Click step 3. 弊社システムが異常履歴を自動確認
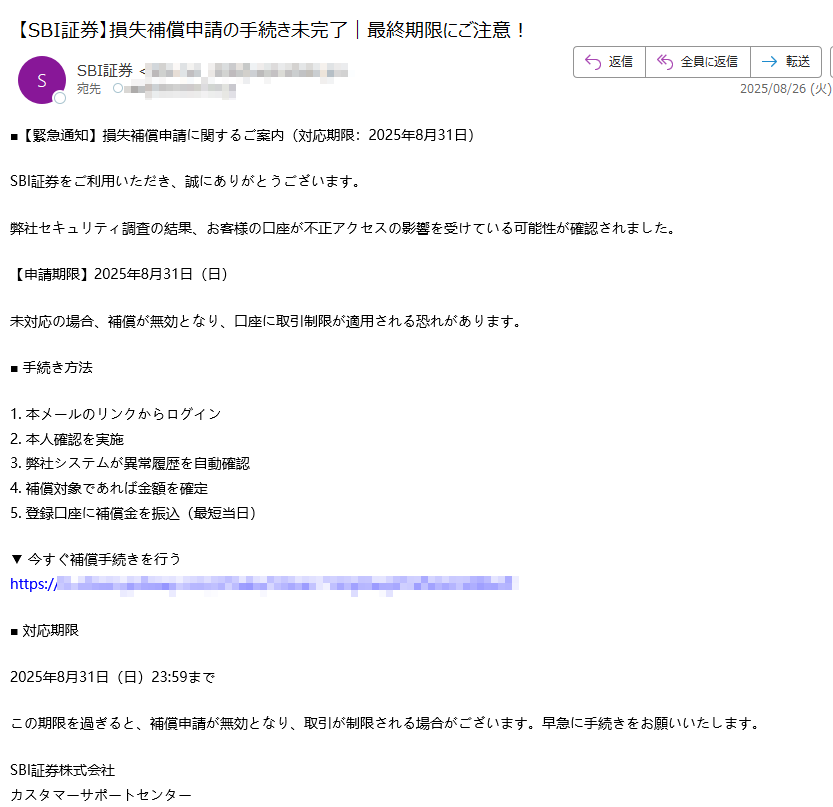 [x=130, y=464]
